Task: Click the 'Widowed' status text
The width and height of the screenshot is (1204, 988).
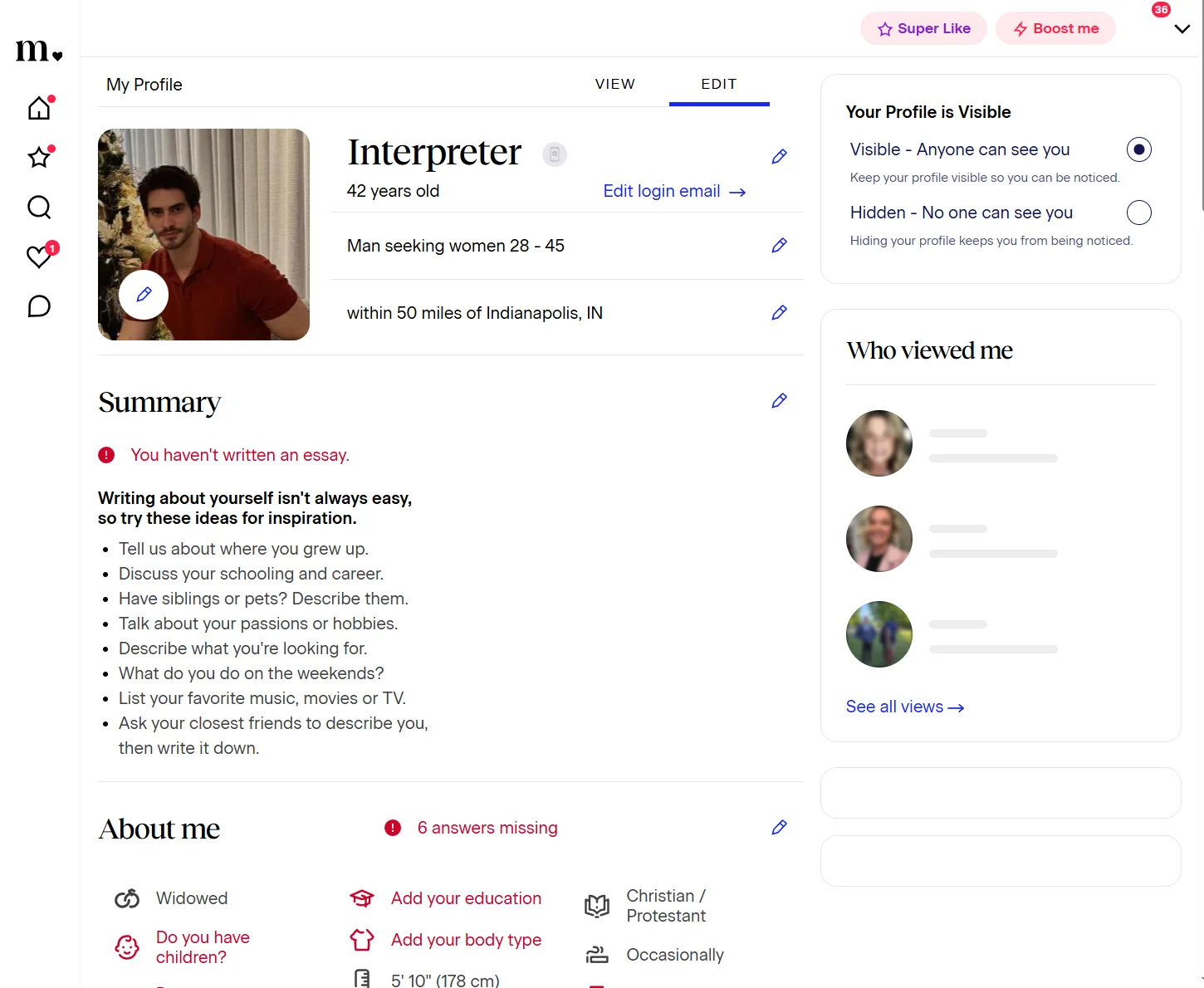Action: [192, 898]
